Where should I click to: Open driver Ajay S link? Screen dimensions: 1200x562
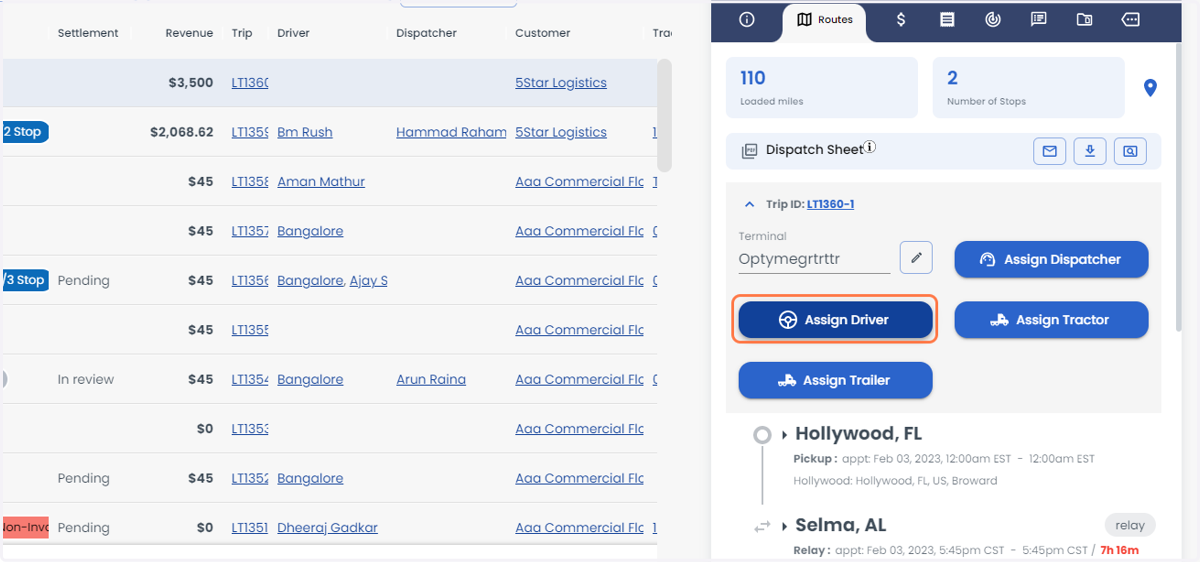coord(368,281)
